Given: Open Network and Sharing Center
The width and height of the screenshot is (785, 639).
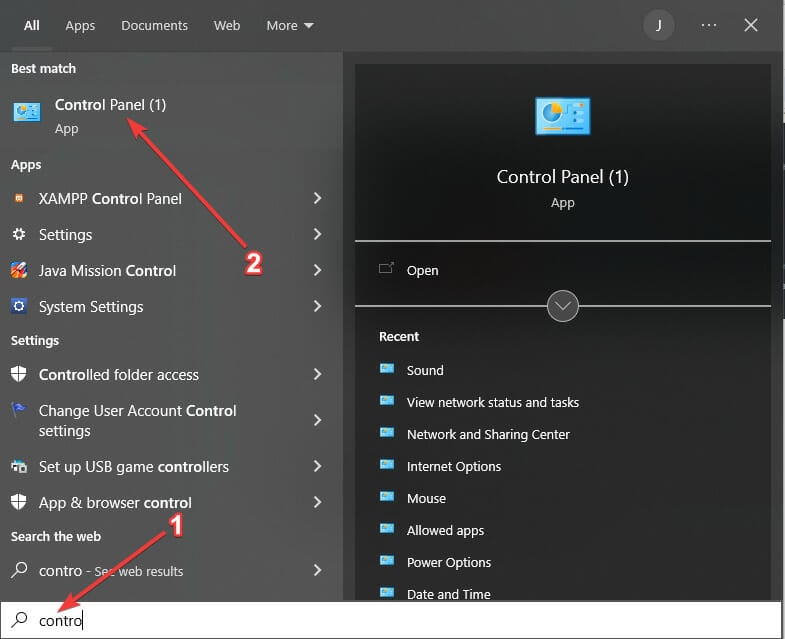Looking at the screenshot, I should tap(488, 435).
